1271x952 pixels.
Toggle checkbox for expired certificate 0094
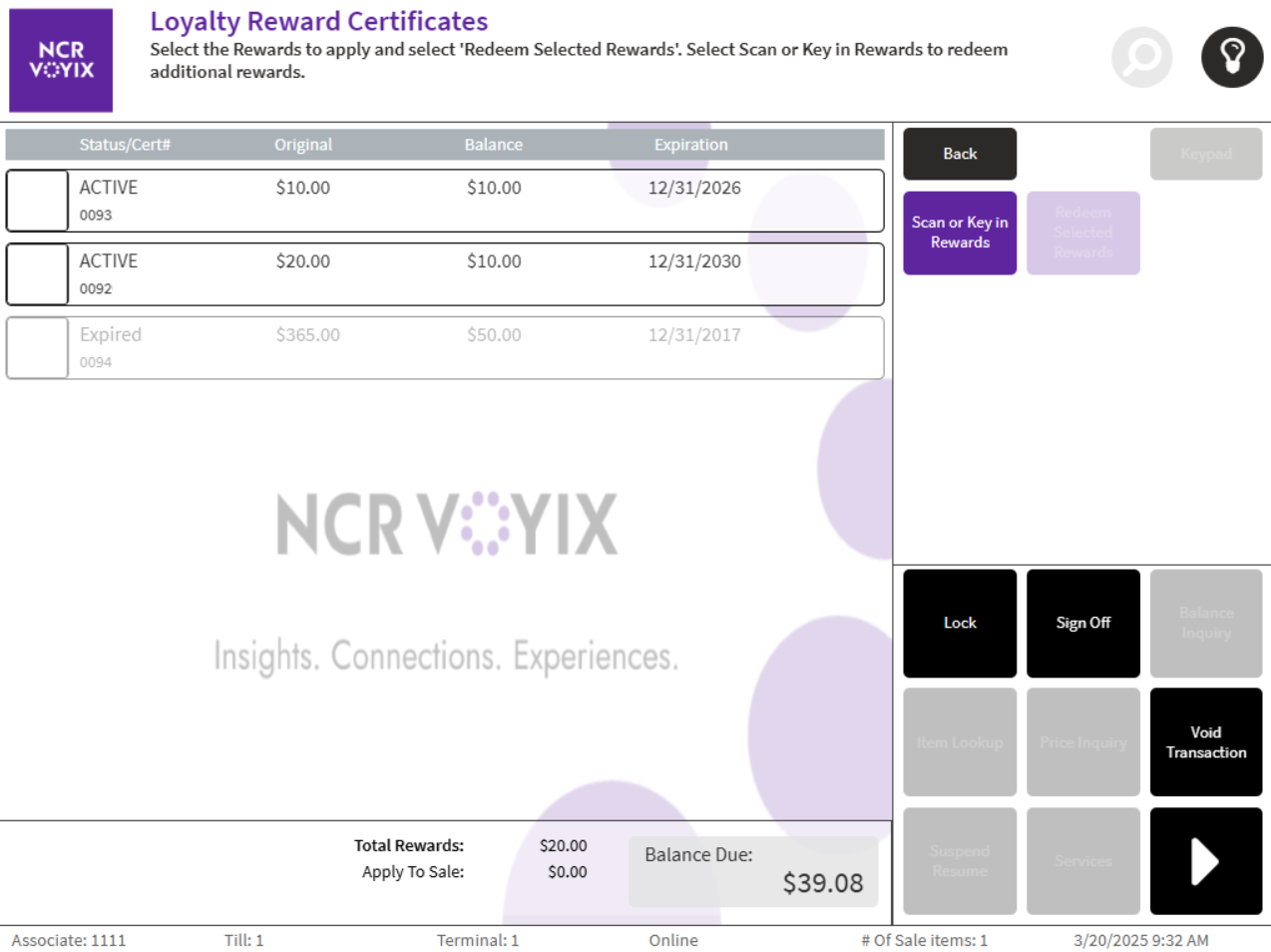38,348
